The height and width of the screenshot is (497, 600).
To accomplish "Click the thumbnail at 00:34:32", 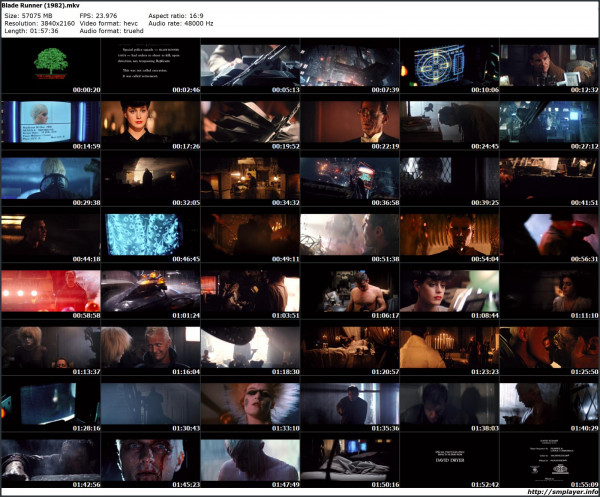I will [x=250, y=178].
